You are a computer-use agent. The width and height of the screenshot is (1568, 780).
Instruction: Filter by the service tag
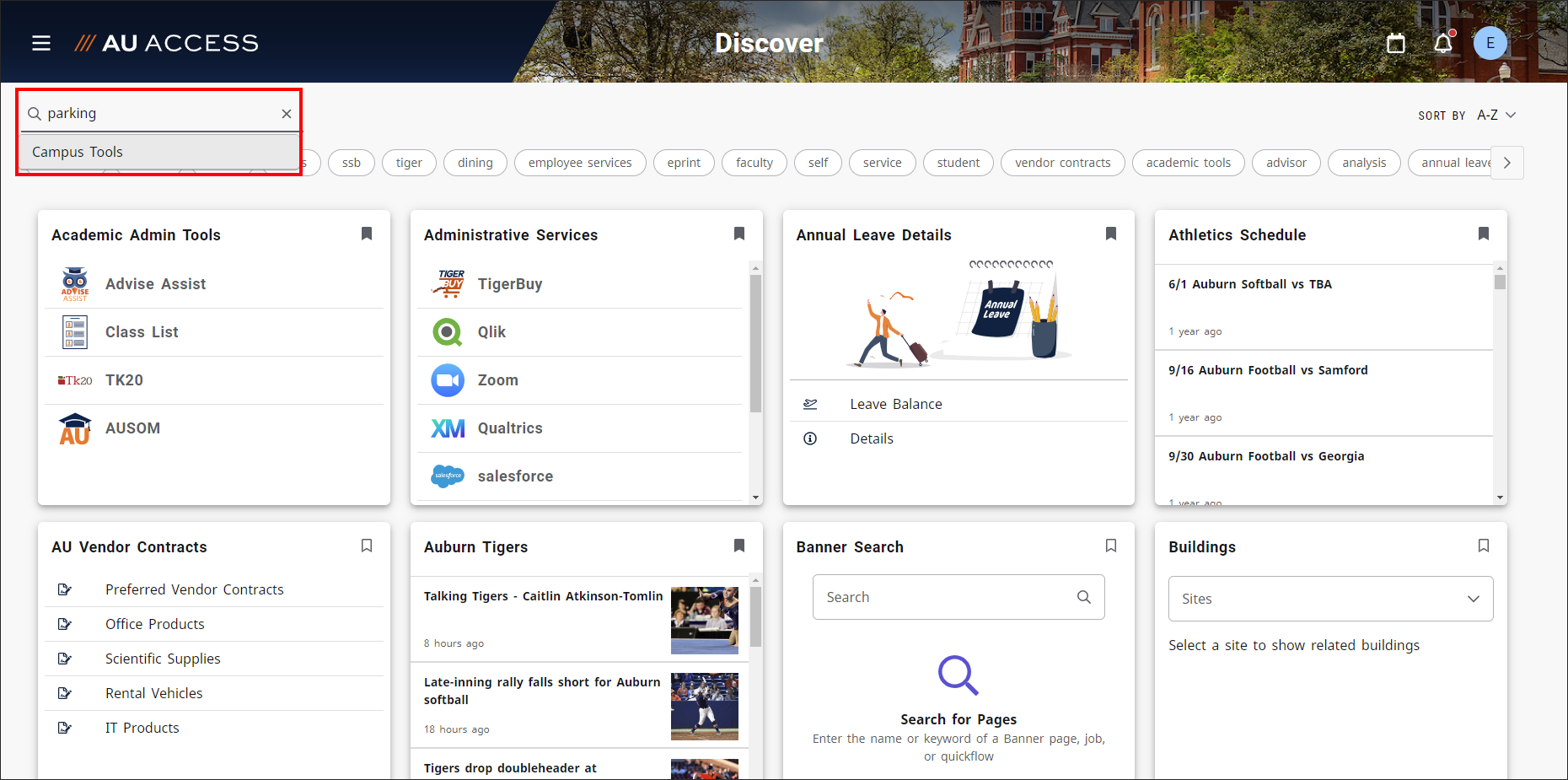point(883,163)
